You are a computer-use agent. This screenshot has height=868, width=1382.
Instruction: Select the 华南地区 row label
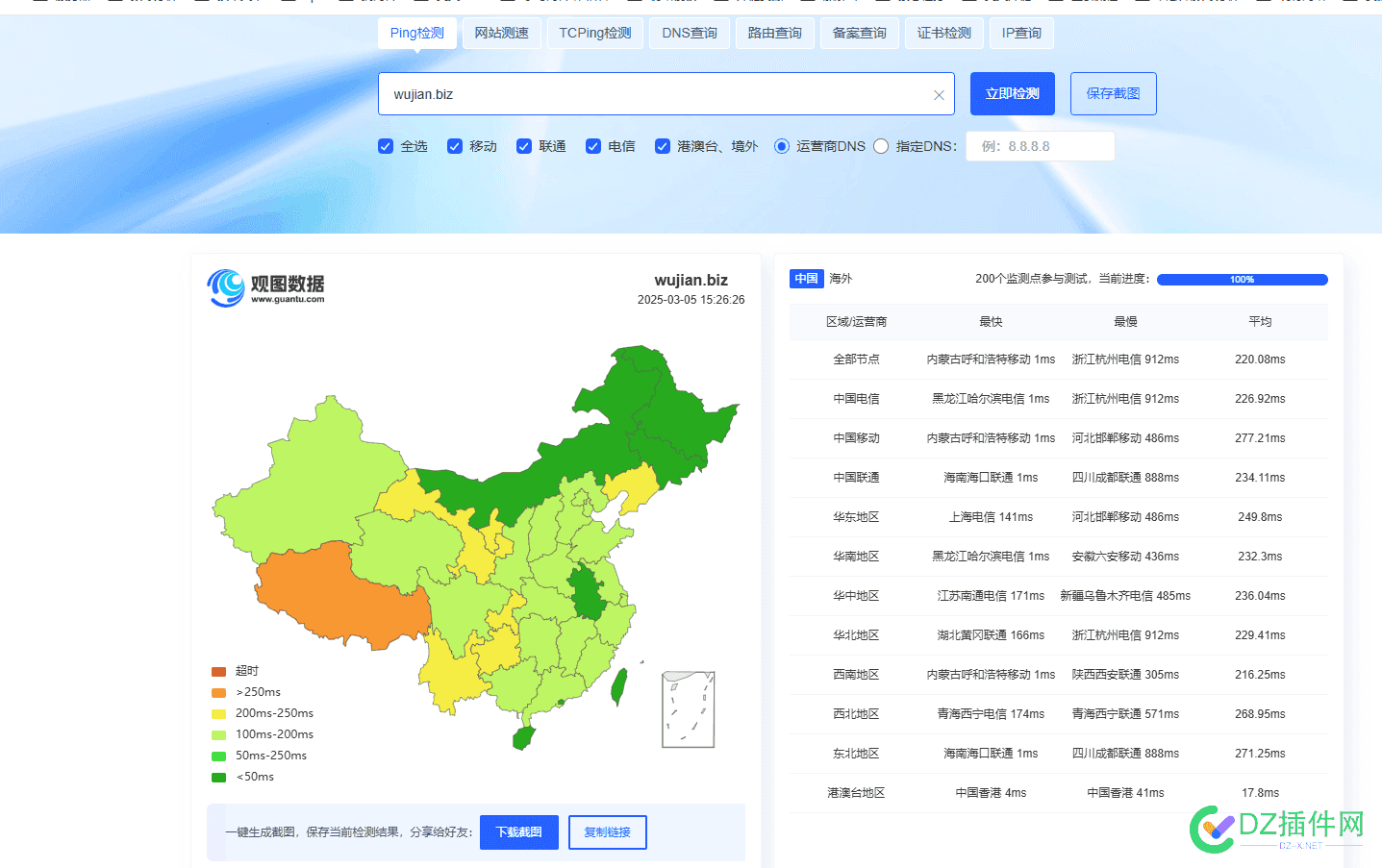pos(856,557)
